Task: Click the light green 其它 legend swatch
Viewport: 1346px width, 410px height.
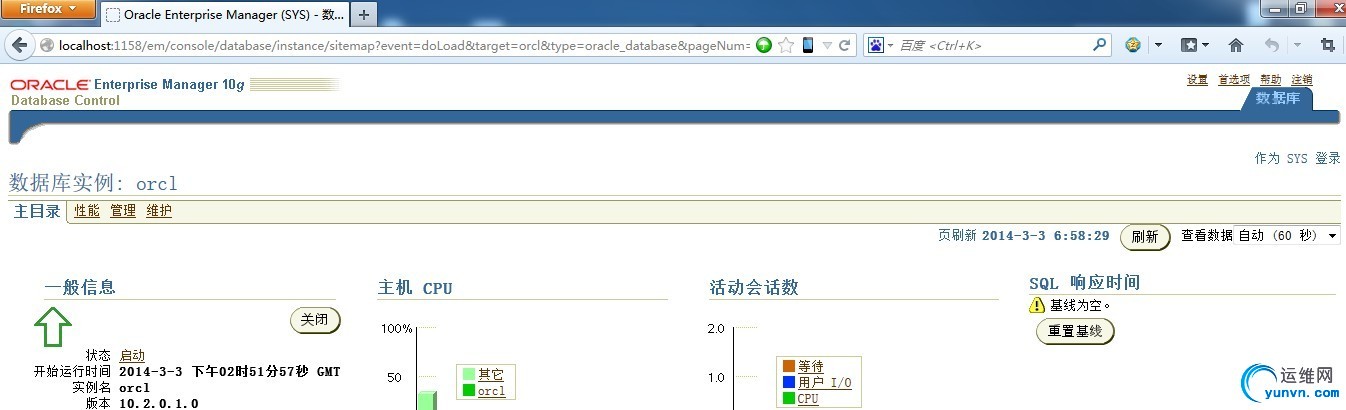Action: click(x=468, y=375)
